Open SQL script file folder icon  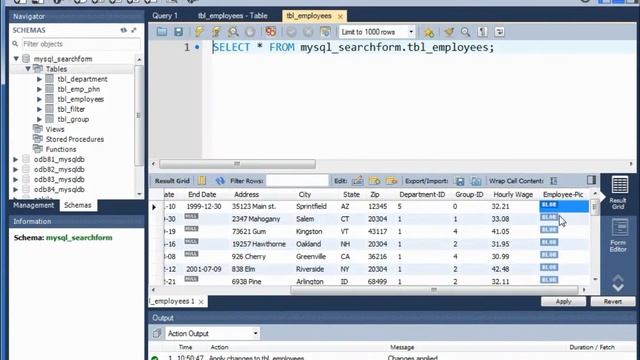[x=162, y=32]
